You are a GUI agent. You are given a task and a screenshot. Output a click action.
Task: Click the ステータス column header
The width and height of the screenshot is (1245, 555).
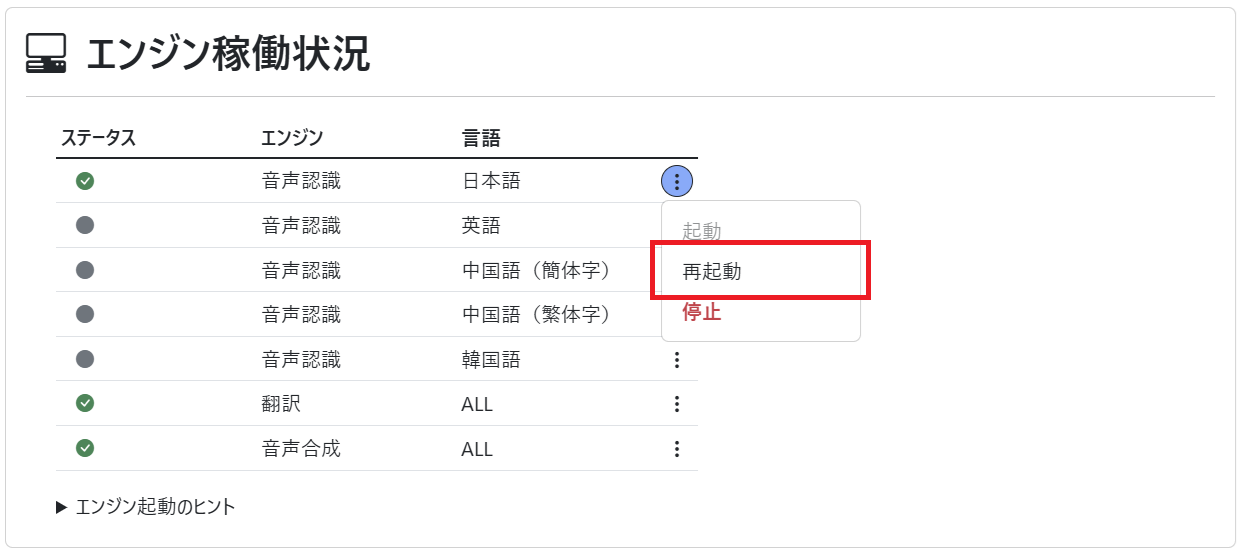[98, 138]
